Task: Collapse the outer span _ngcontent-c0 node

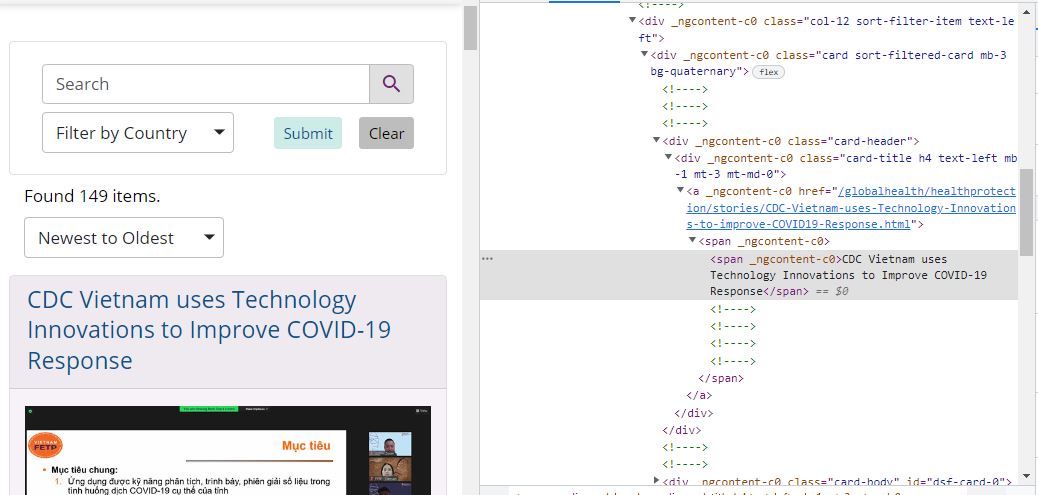Action: (692, 241)
